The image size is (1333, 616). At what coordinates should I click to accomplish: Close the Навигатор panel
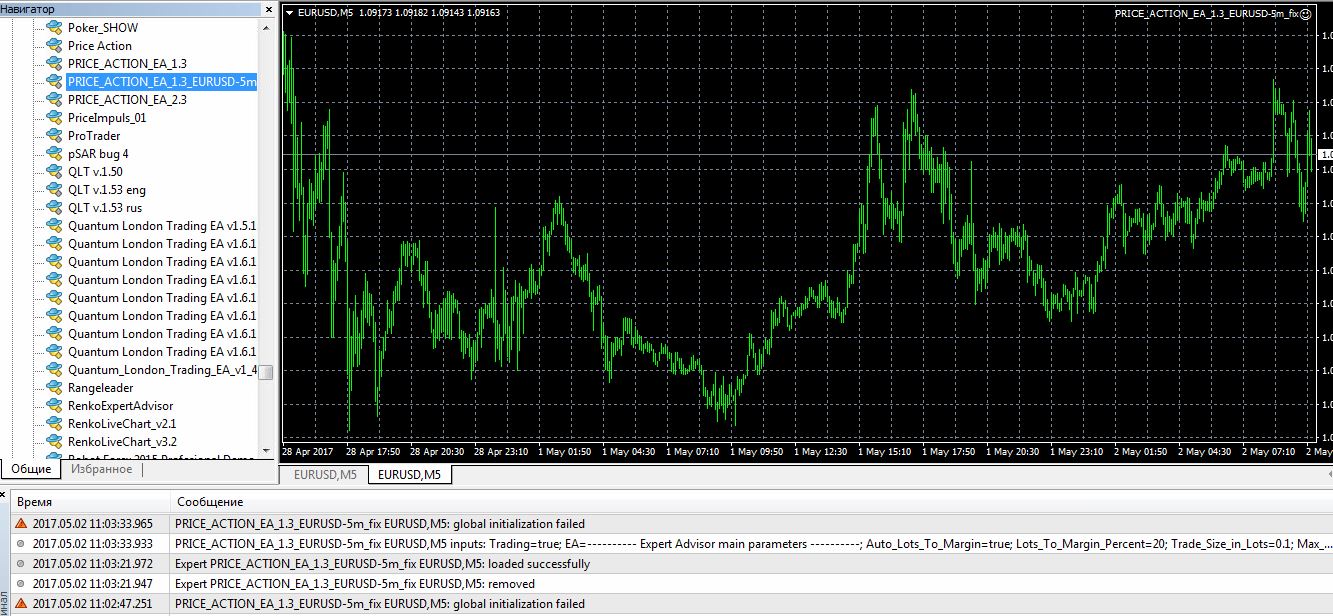[268, 9]
